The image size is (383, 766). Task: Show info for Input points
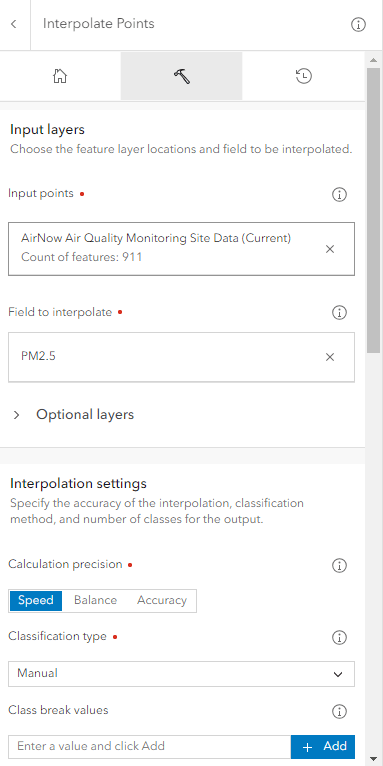pyautogui.click(x=339, y=195)
